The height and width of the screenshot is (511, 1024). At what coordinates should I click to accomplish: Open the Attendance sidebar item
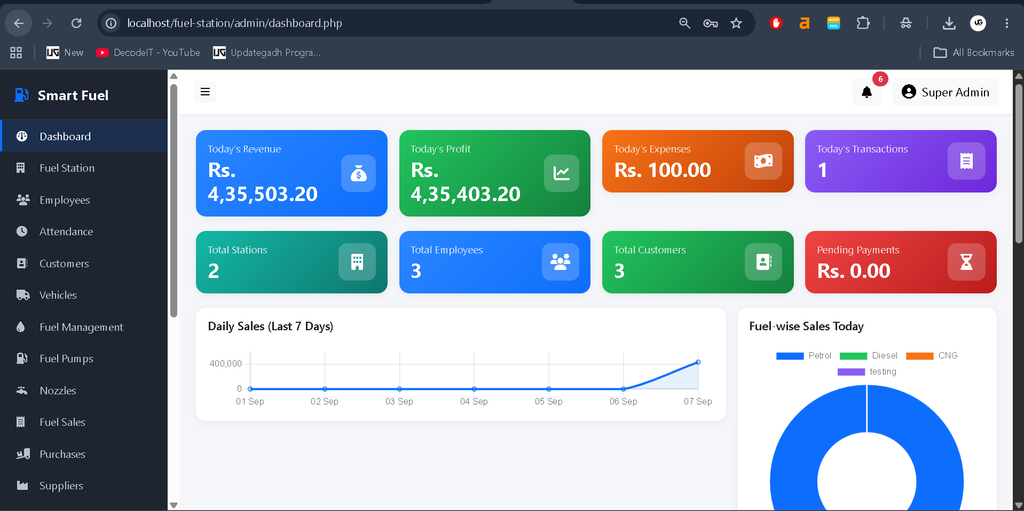[x=84, y=231]
